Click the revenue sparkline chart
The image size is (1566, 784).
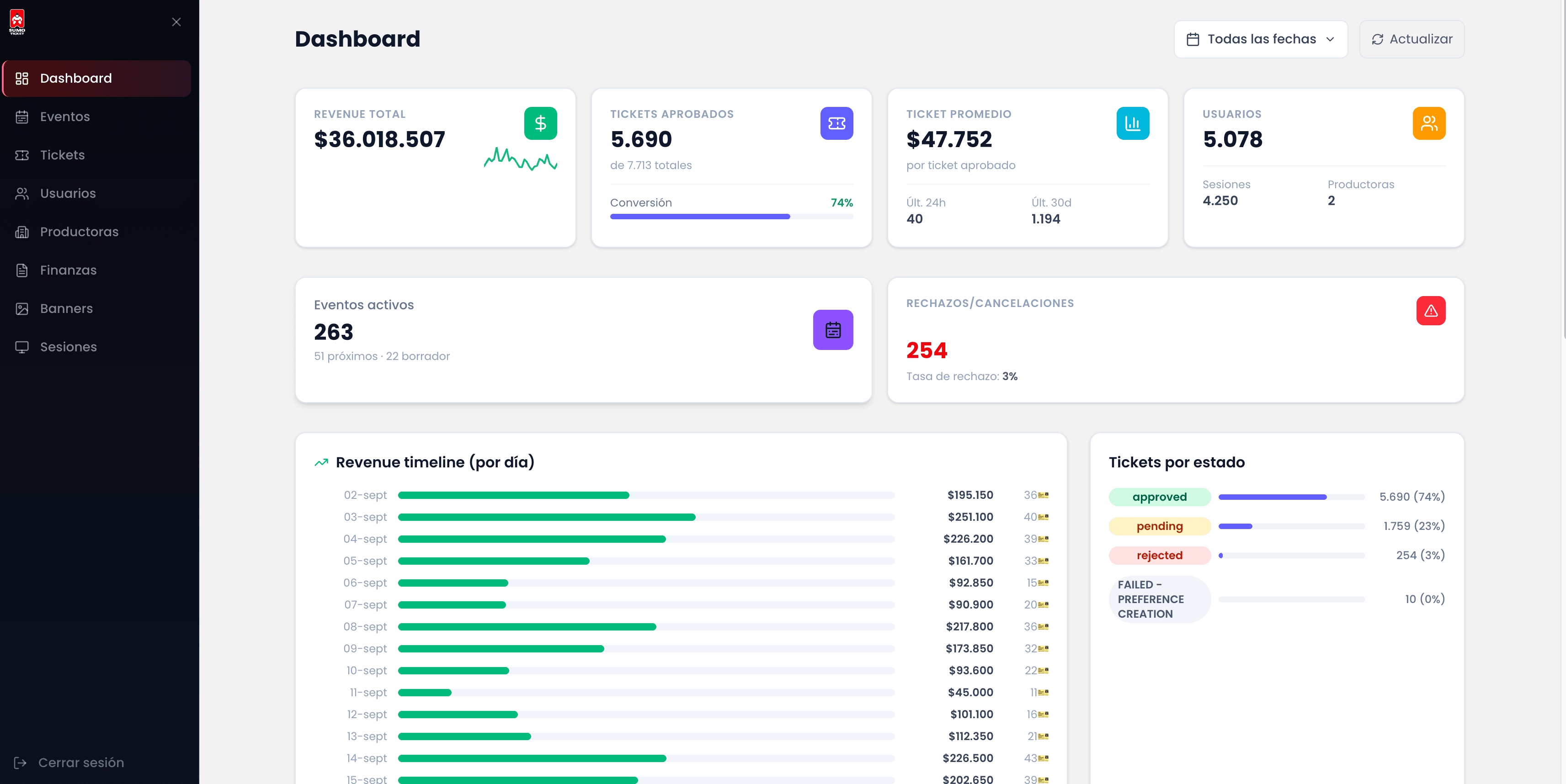[520, 159]
